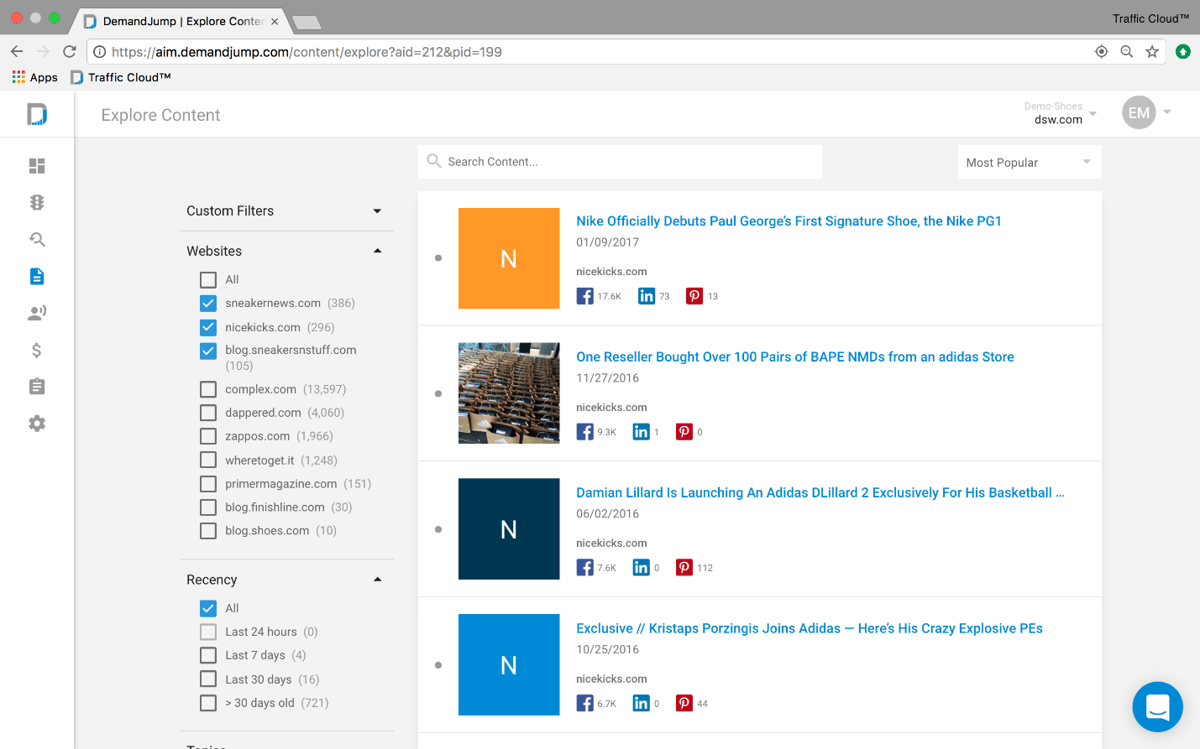Viewport: 1200px width, 749px height.
Task: Bookmark page with the star icon
Action: point(1152,52)
